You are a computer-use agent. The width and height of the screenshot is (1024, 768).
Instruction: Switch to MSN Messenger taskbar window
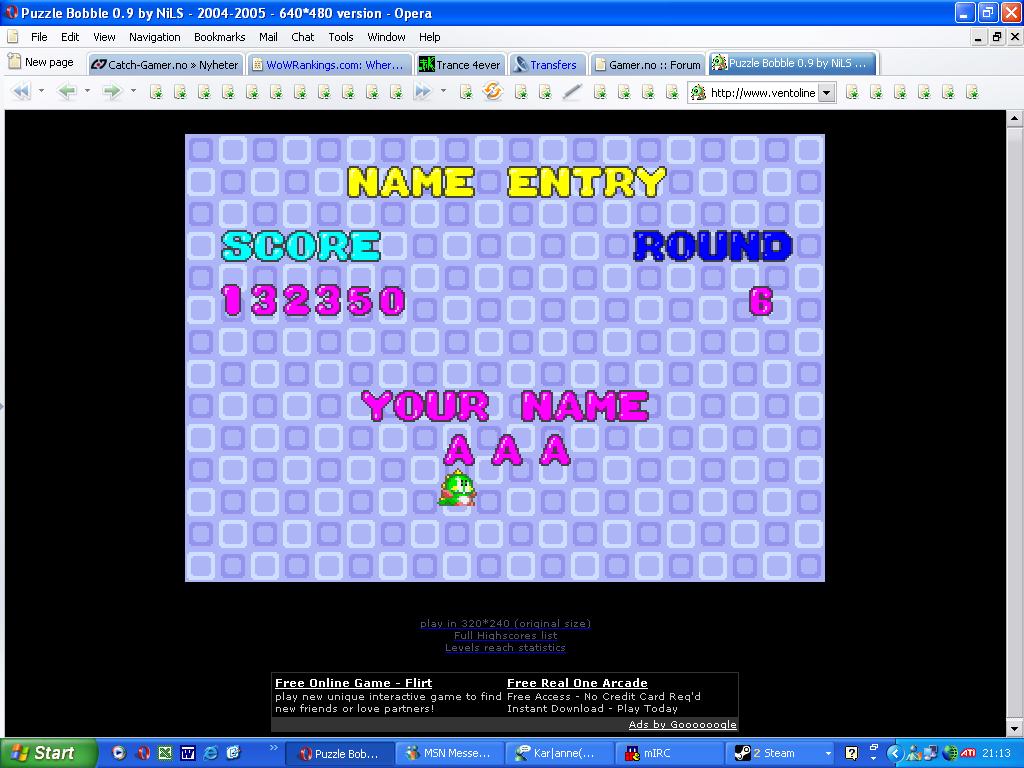point(449,754)
